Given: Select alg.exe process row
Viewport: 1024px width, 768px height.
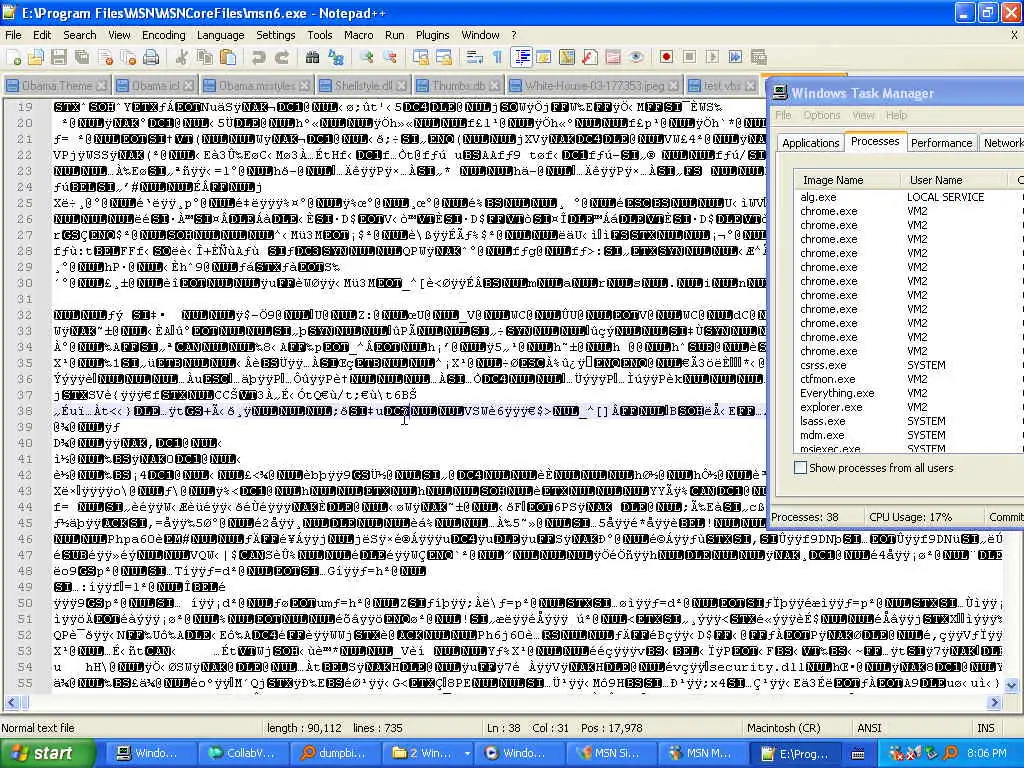Looking at the screenshot, I should tap(908, 197).
